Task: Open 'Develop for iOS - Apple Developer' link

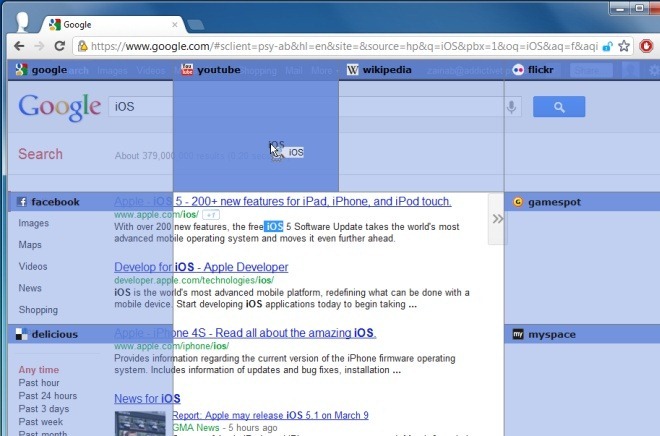Action: pyautogui.click(x=201, y=267)
